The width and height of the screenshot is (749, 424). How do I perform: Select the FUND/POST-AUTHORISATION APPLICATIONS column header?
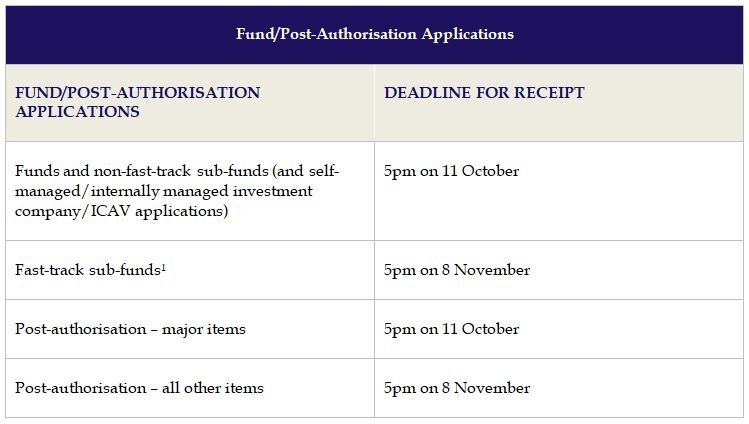tap(137, 102)
